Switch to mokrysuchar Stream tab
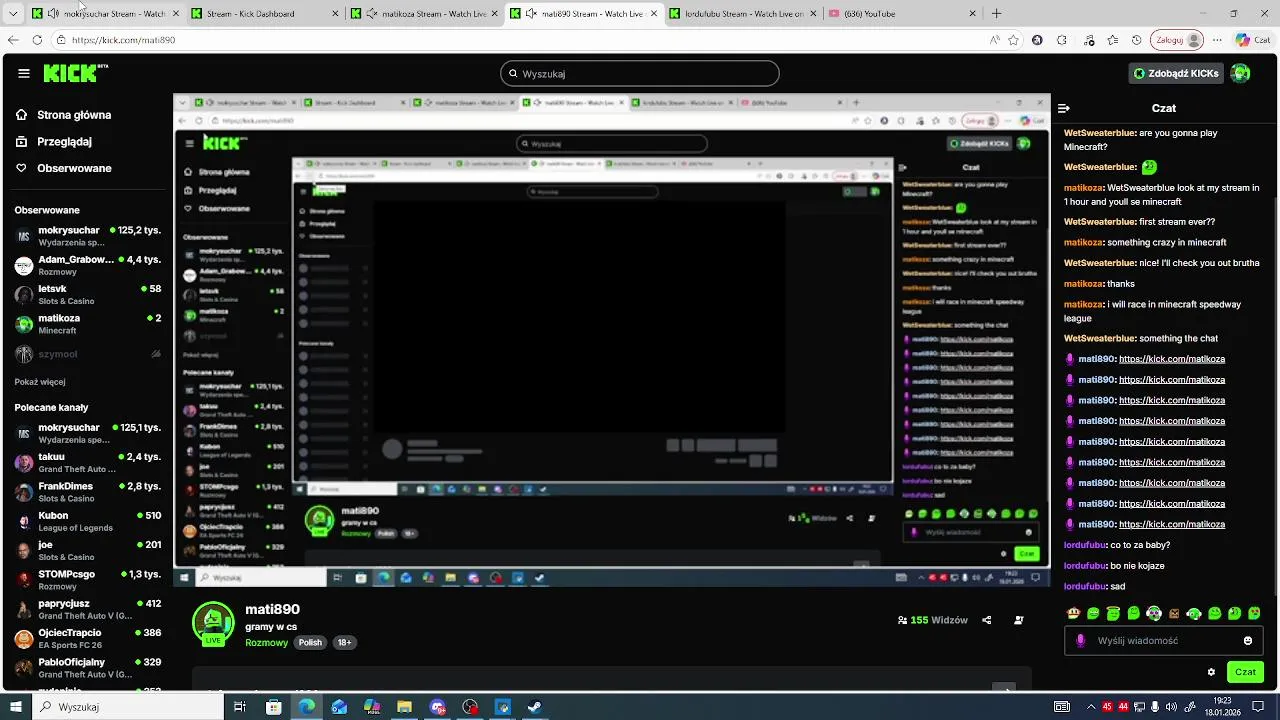The height and width of the screenshot is (720, 1280). coord(103,14)
